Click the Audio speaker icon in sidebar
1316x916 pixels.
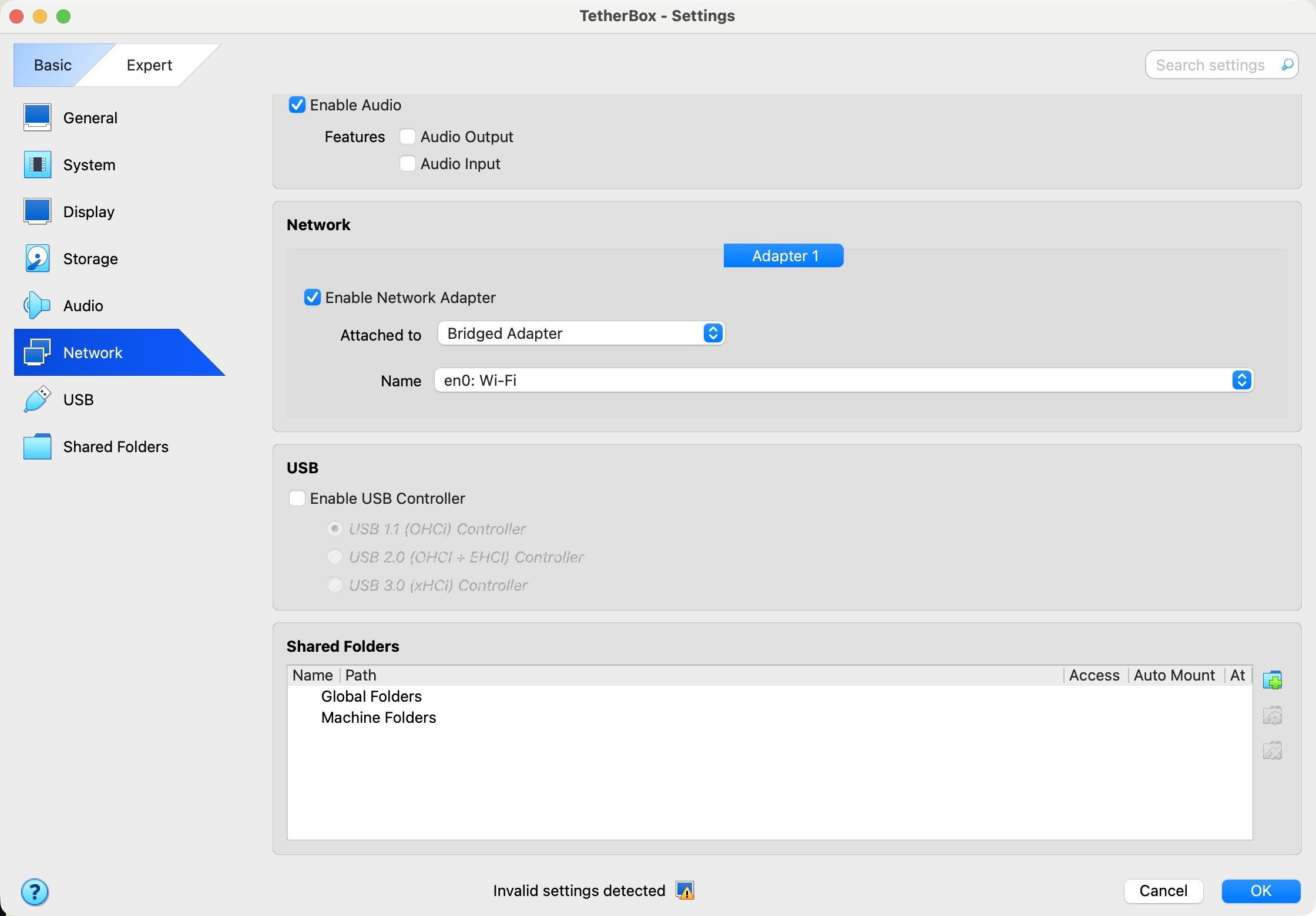38,305
